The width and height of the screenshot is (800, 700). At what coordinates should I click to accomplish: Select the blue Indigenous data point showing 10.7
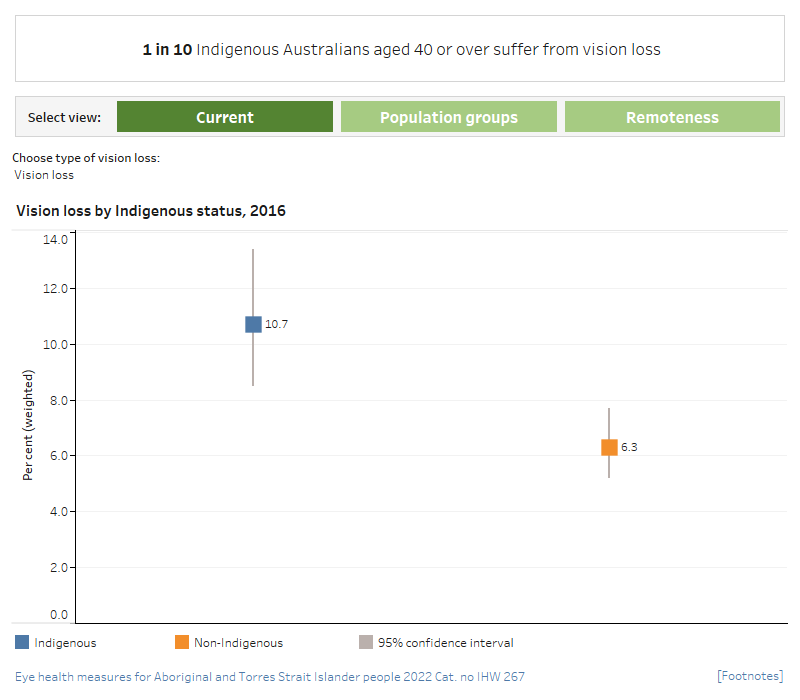click(x=253, y=324)
